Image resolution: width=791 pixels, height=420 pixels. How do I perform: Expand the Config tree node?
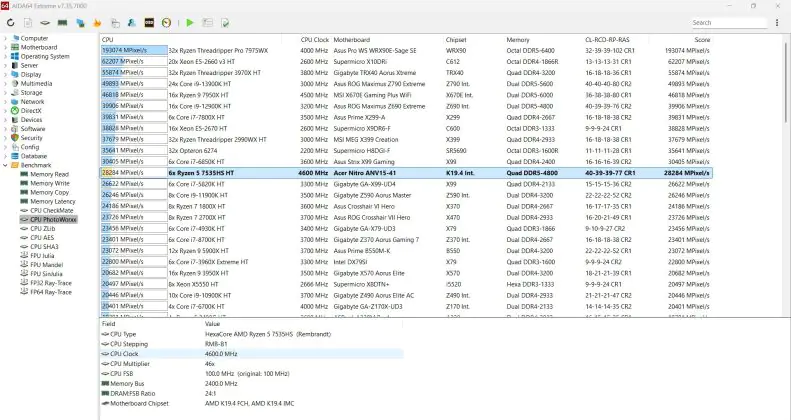coord(6,147)
